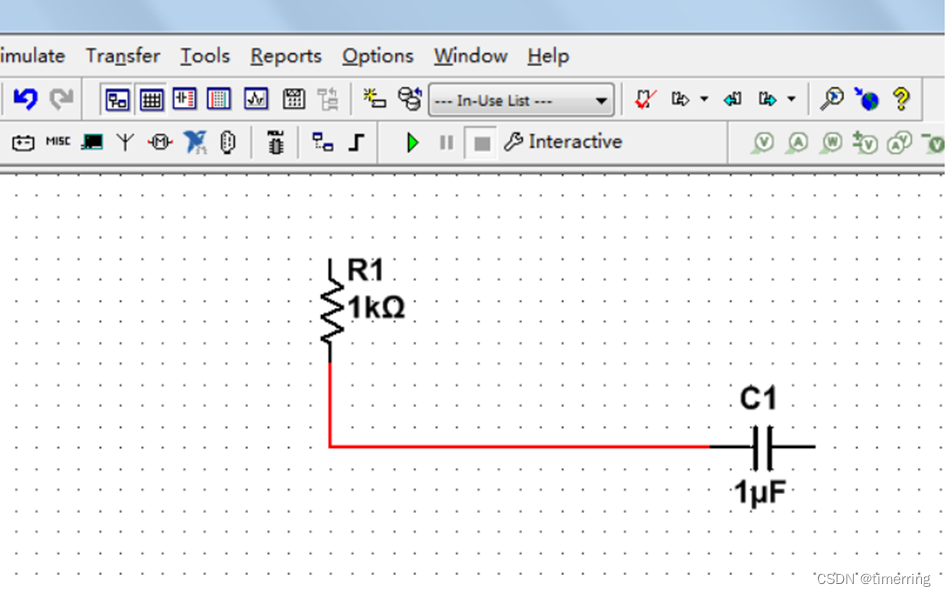Click the C1 reference label

(758, 399)
